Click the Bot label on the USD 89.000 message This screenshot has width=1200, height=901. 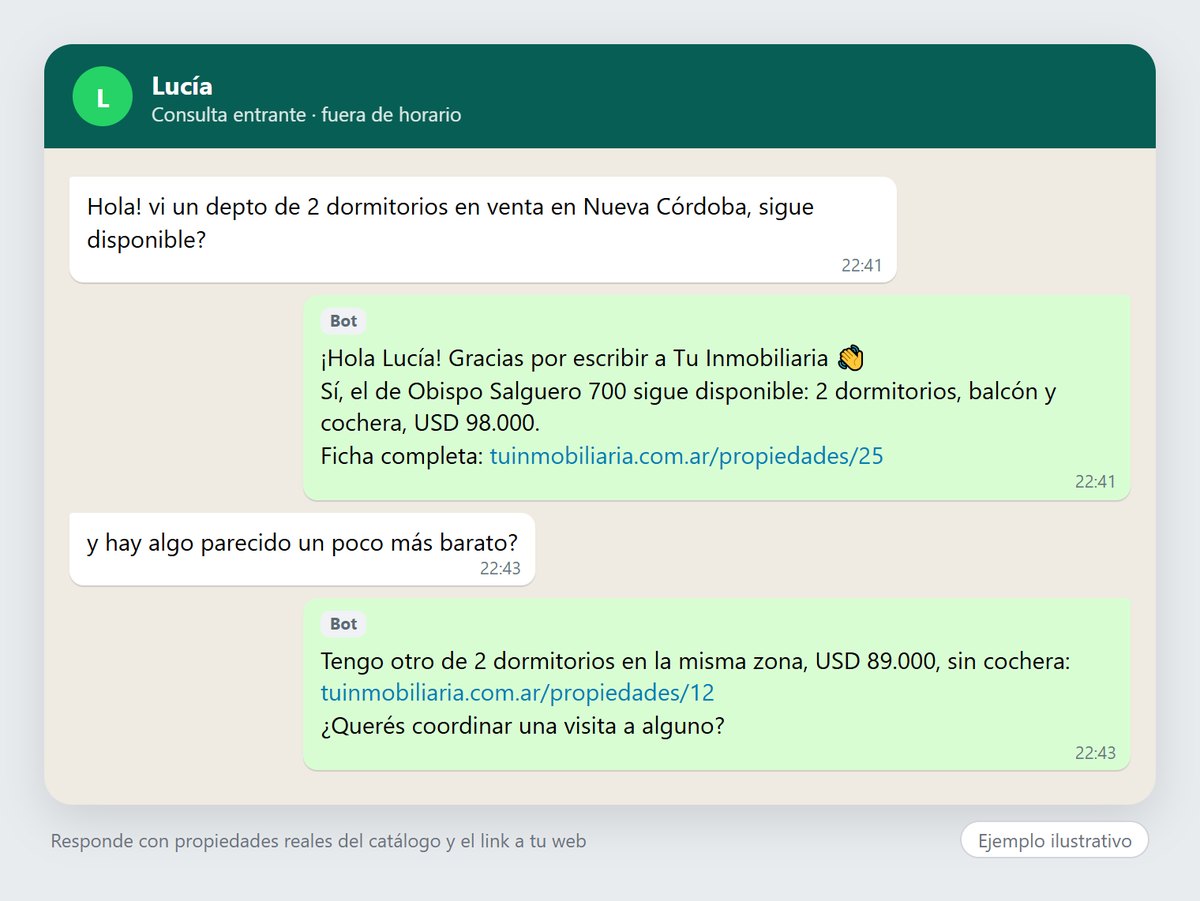click(x=344, y=624)
